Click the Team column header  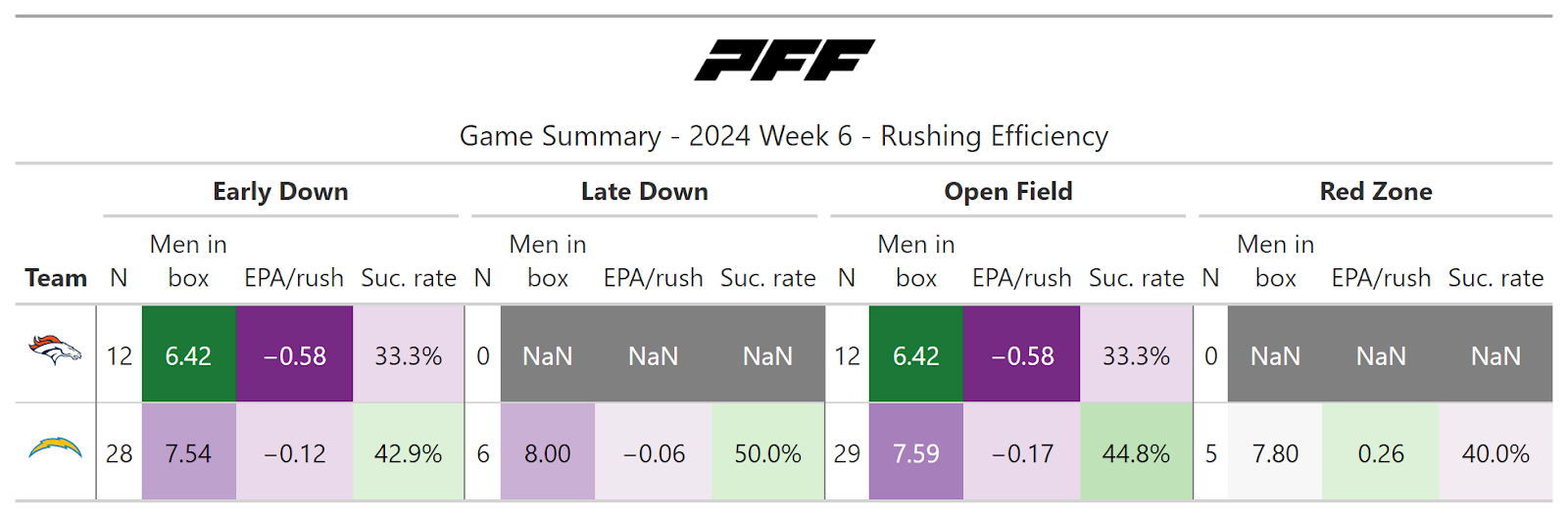[x=56, y=278]
